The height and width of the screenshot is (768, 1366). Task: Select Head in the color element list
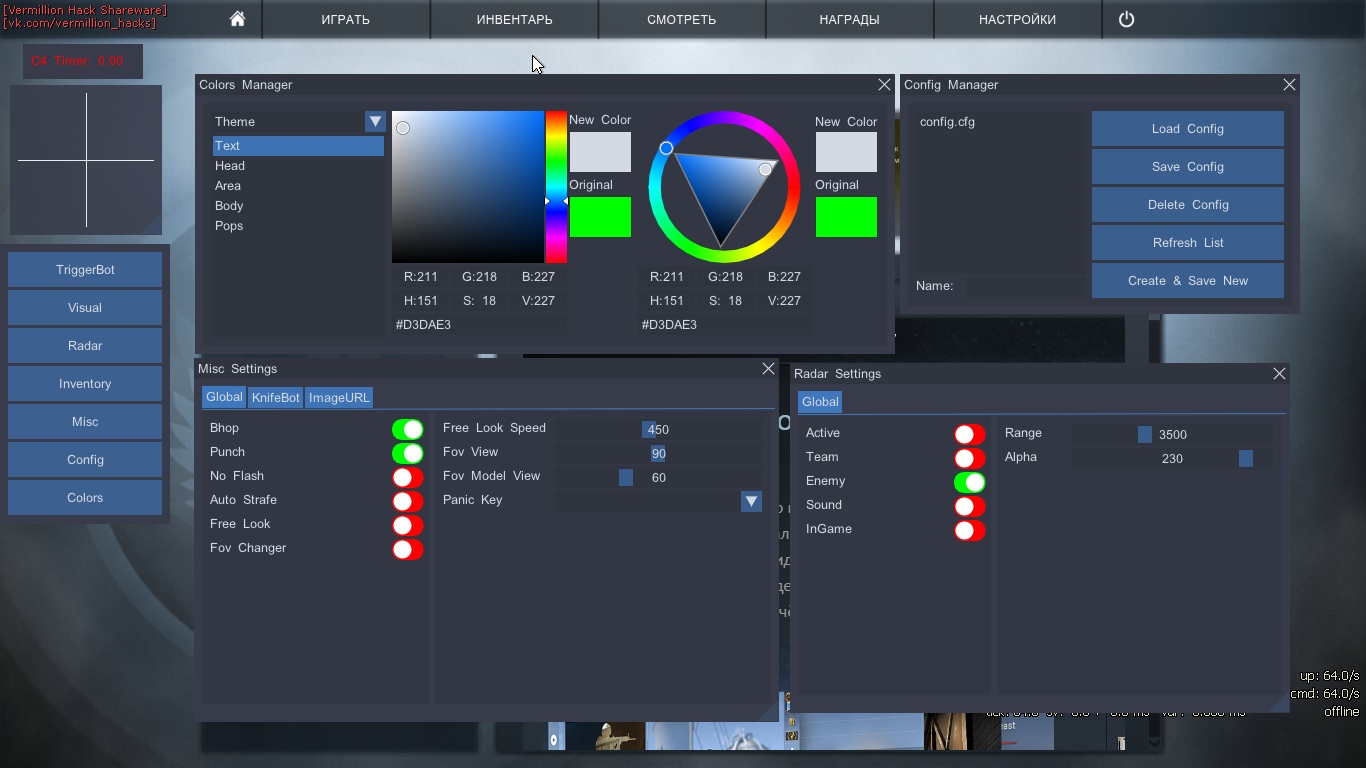pyautogui.click(x=230, y=166)
